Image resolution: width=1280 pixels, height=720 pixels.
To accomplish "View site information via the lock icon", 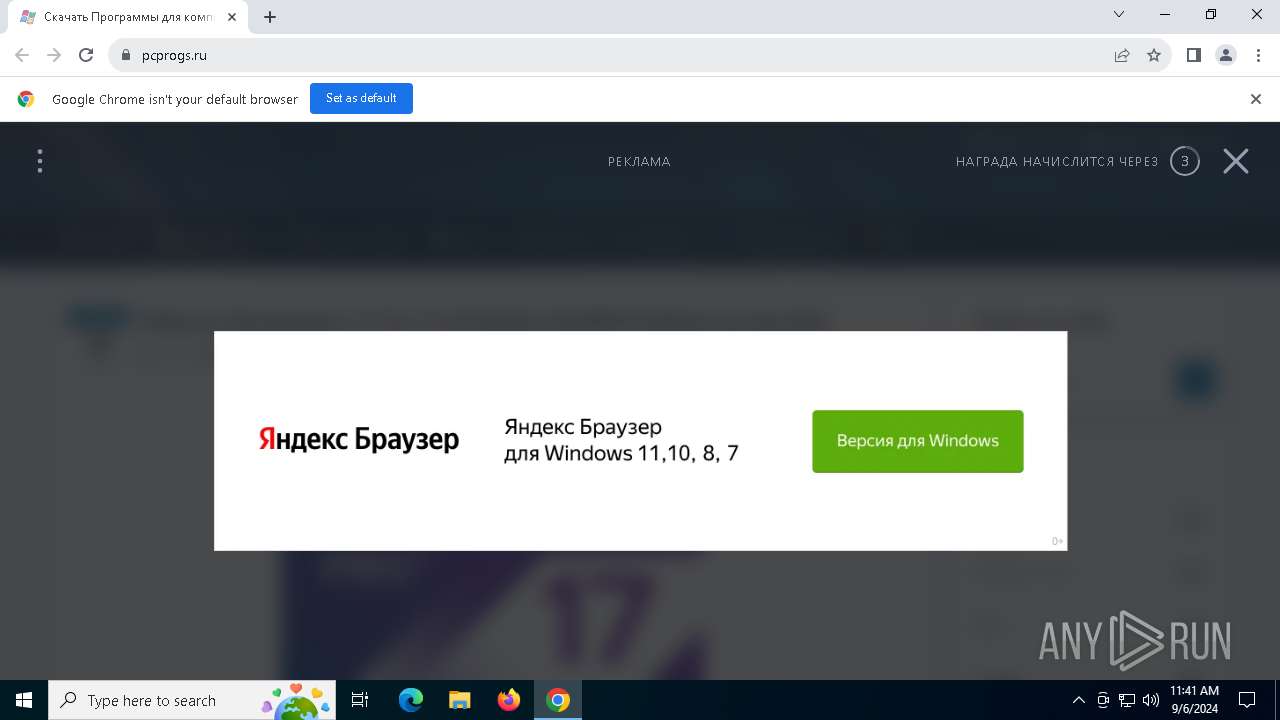I will (x=125, y=55).
